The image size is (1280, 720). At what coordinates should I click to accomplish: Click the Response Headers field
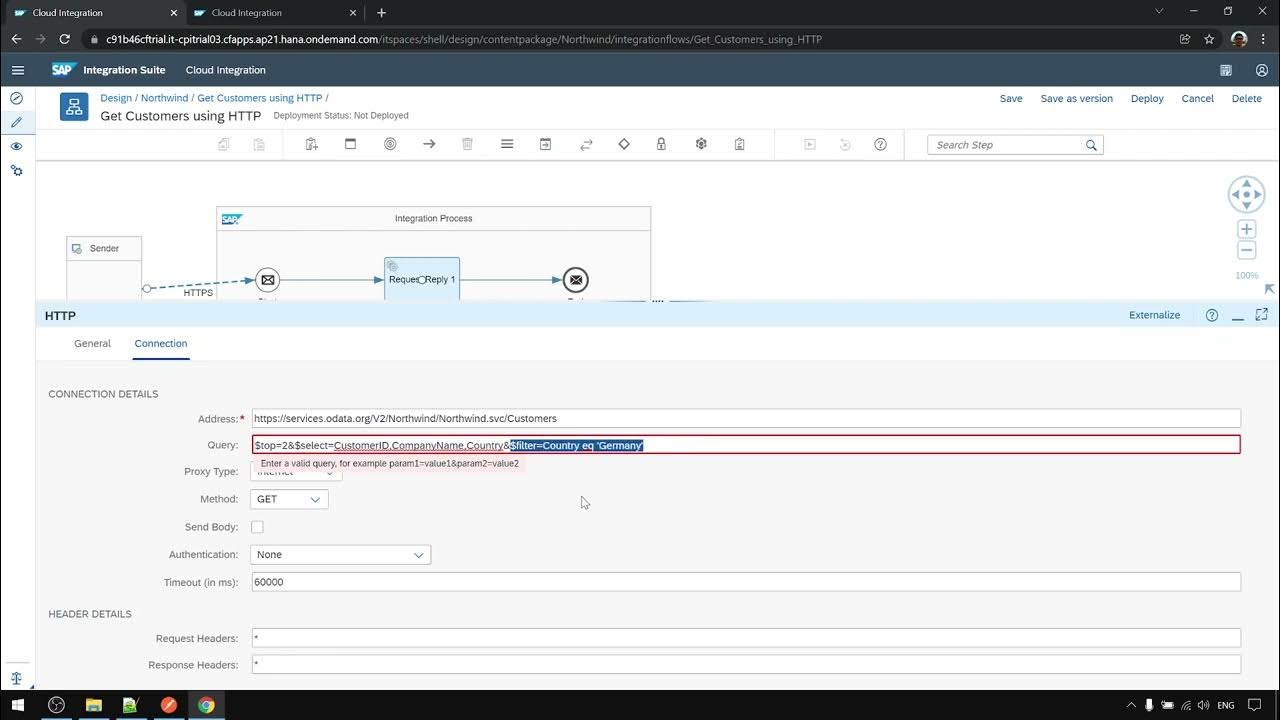point(746,664)
